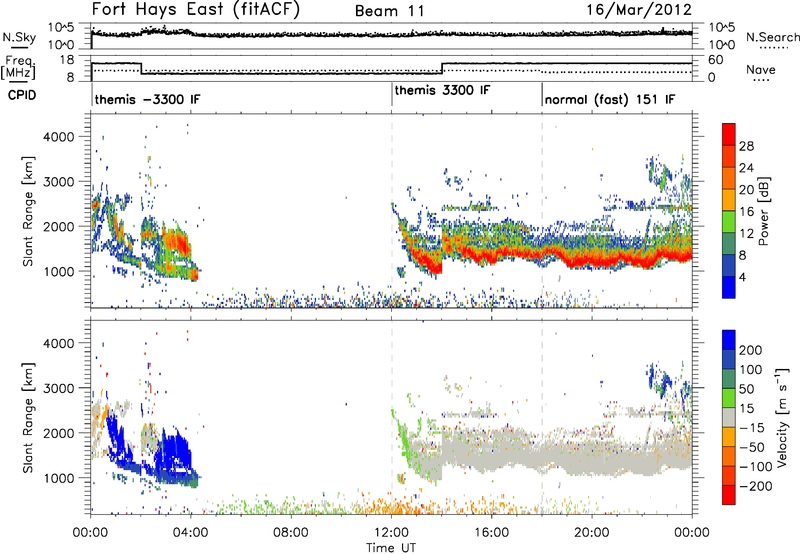Screen dimensions: 800x554
Task: Pick power colorbar segment between 20 and 24
Action: [x=729, y=178]
